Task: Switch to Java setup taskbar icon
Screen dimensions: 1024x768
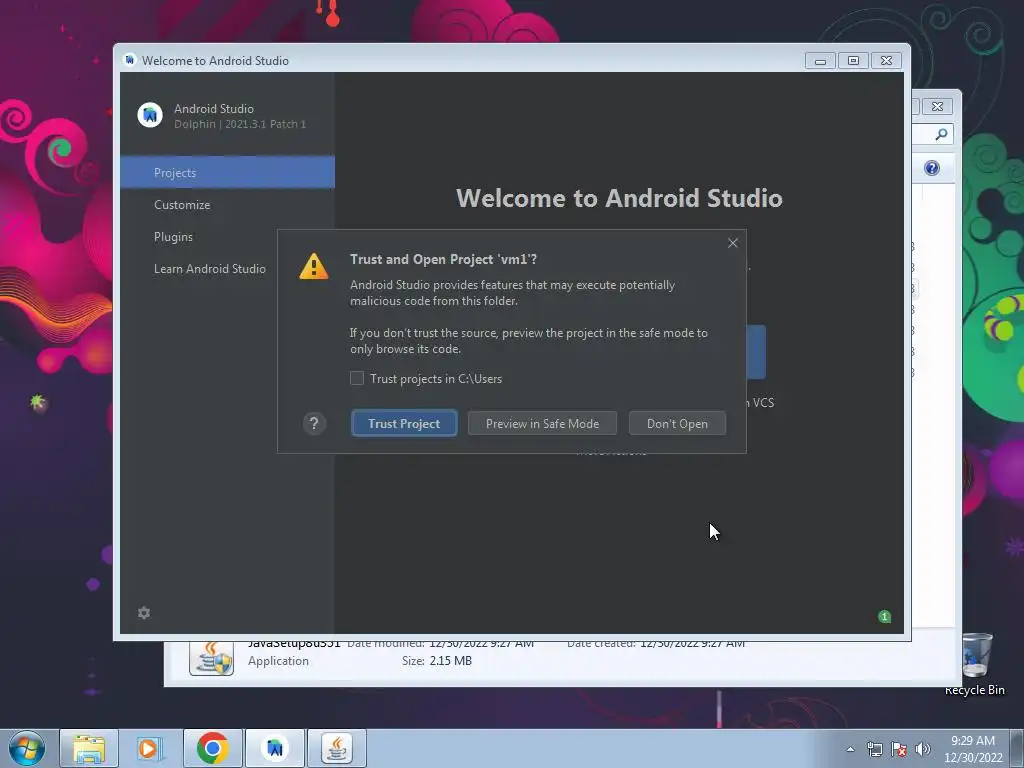Action: click(337, 748)
